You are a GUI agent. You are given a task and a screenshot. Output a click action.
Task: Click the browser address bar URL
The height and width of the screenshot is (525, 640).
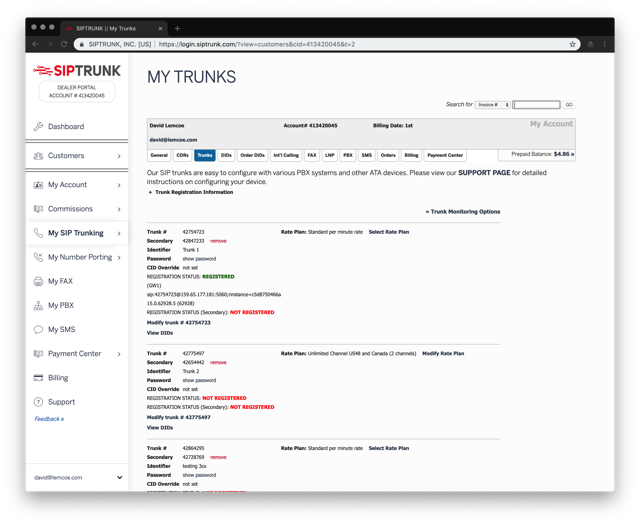click(x=257, y=44)
